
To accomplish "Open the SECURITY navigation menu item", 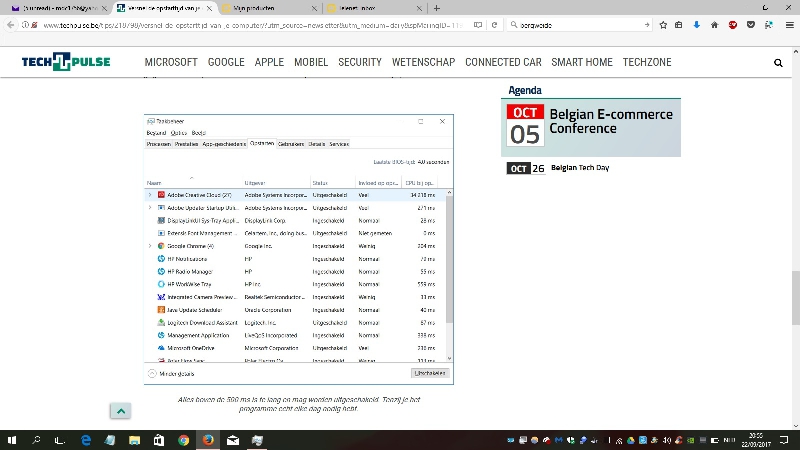I will tap(360, 62).
